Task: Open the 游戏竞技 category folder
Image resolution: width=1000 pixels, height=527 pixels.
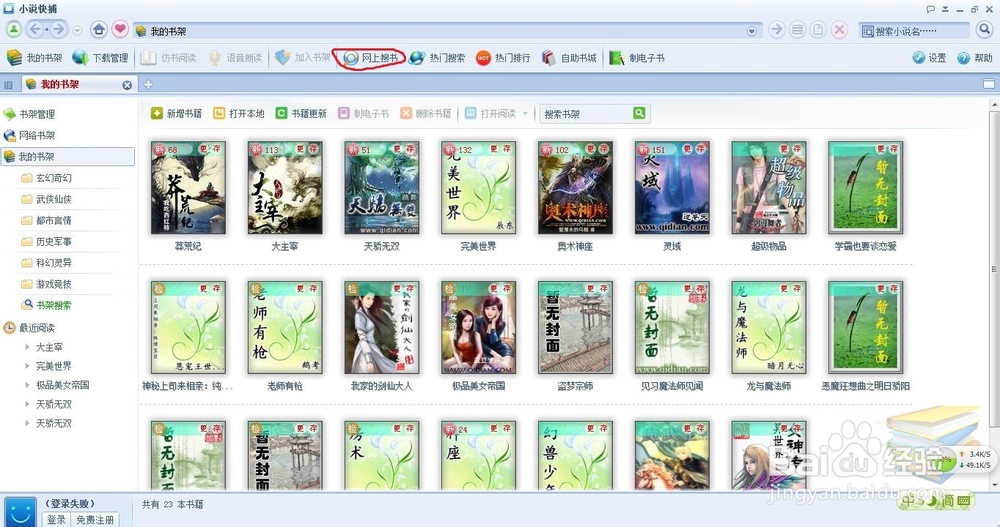Action: click(x=46, y=284)
